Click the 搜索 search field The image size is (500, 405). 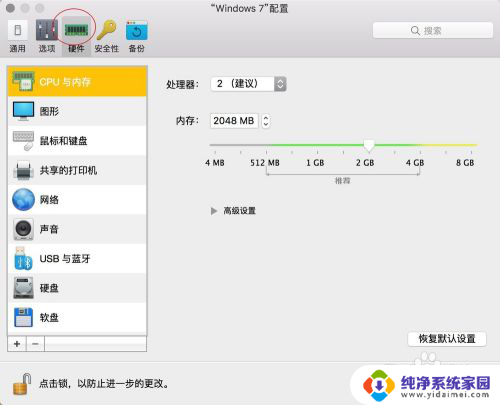433,31
